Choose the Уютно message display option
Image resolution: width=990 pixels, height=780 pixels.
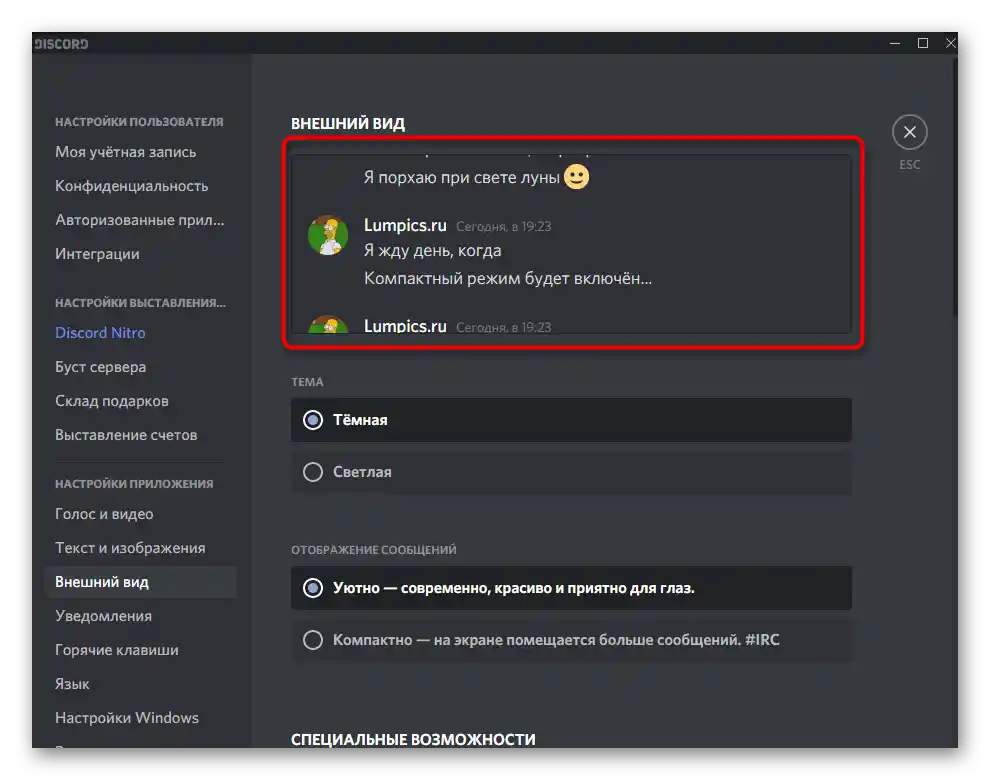(571, 588)
